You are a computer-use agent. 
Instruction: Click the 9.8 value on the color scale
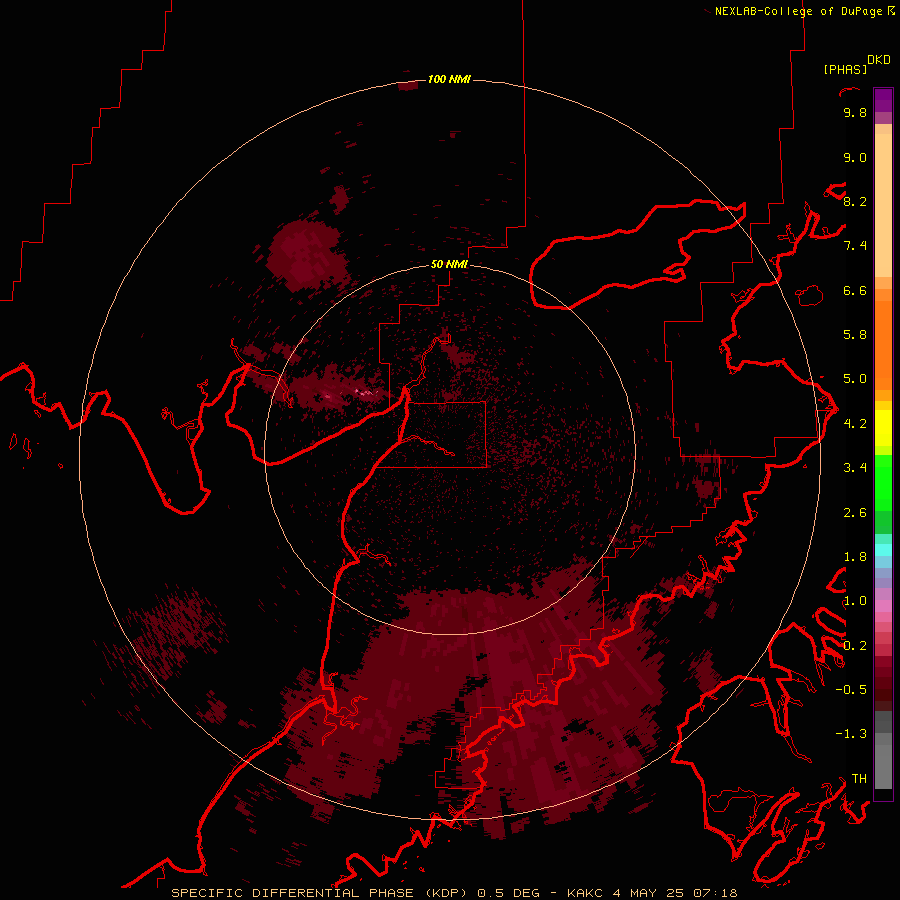coord(855,112)
